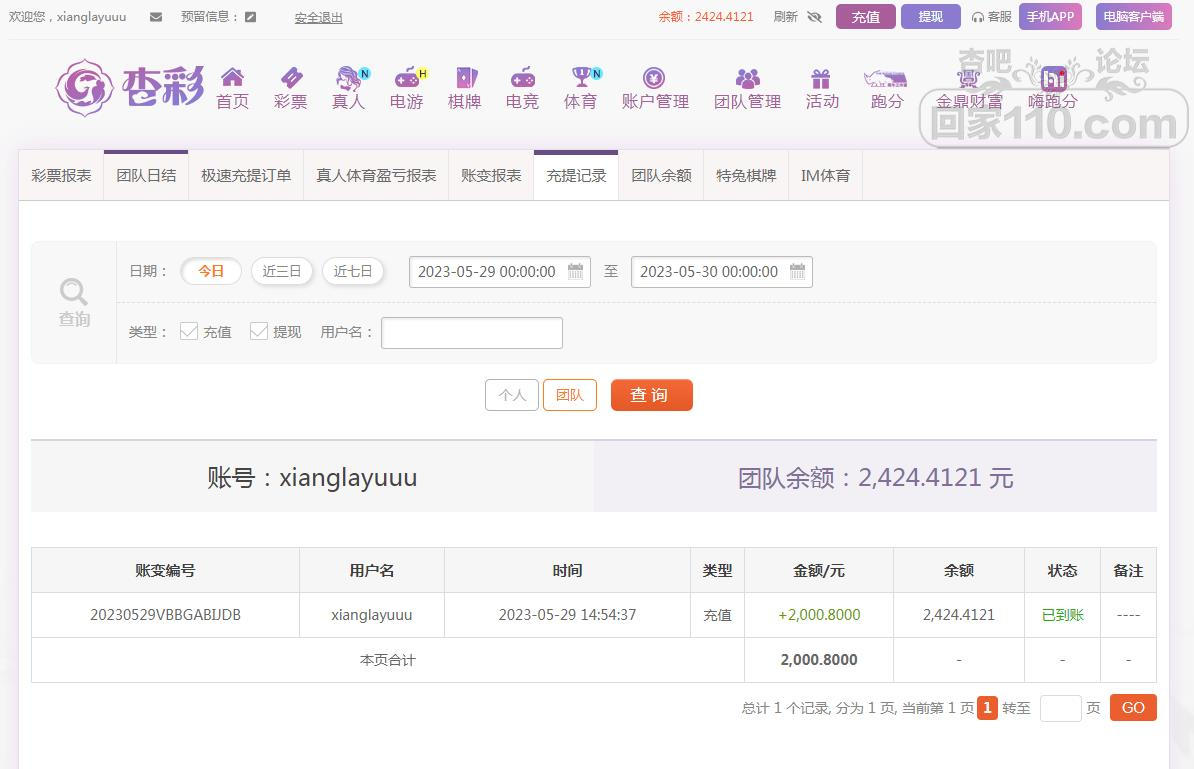Open the 彩票 lottery icon
The height and width of the screenshot is (769, 1194).
pyautogui.click(x=291, y=77)
